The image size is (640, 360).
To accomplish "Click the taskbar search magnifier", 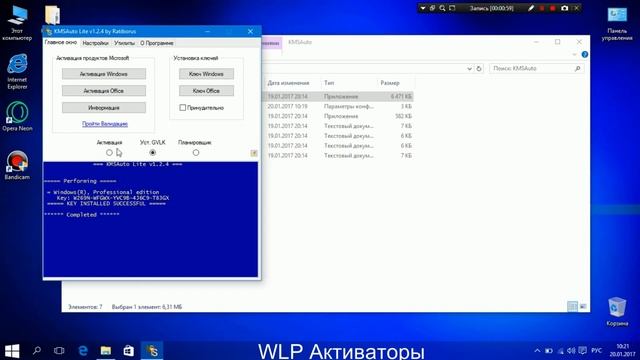I will (x=37, y=351).
